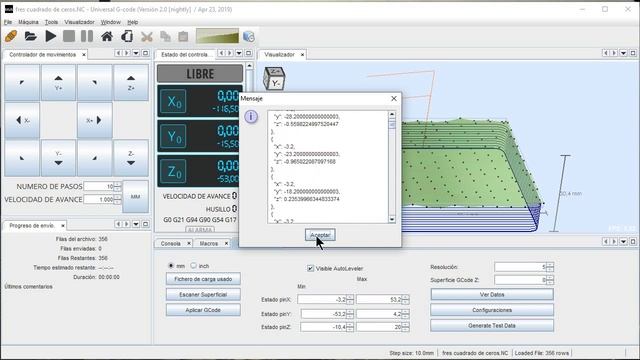This screenshot has width=640, height=360.
Task: Switch to the Consola tab
Action: click(x=171, y=243)
